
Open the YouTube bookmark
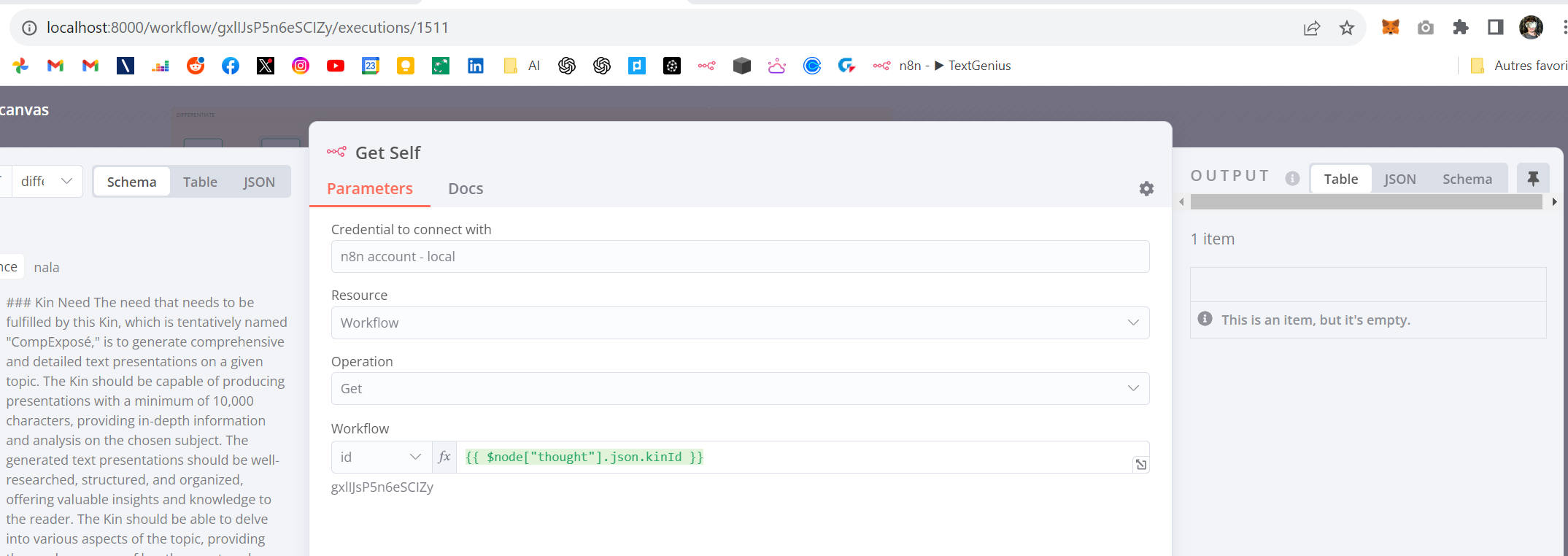point(336,66)
